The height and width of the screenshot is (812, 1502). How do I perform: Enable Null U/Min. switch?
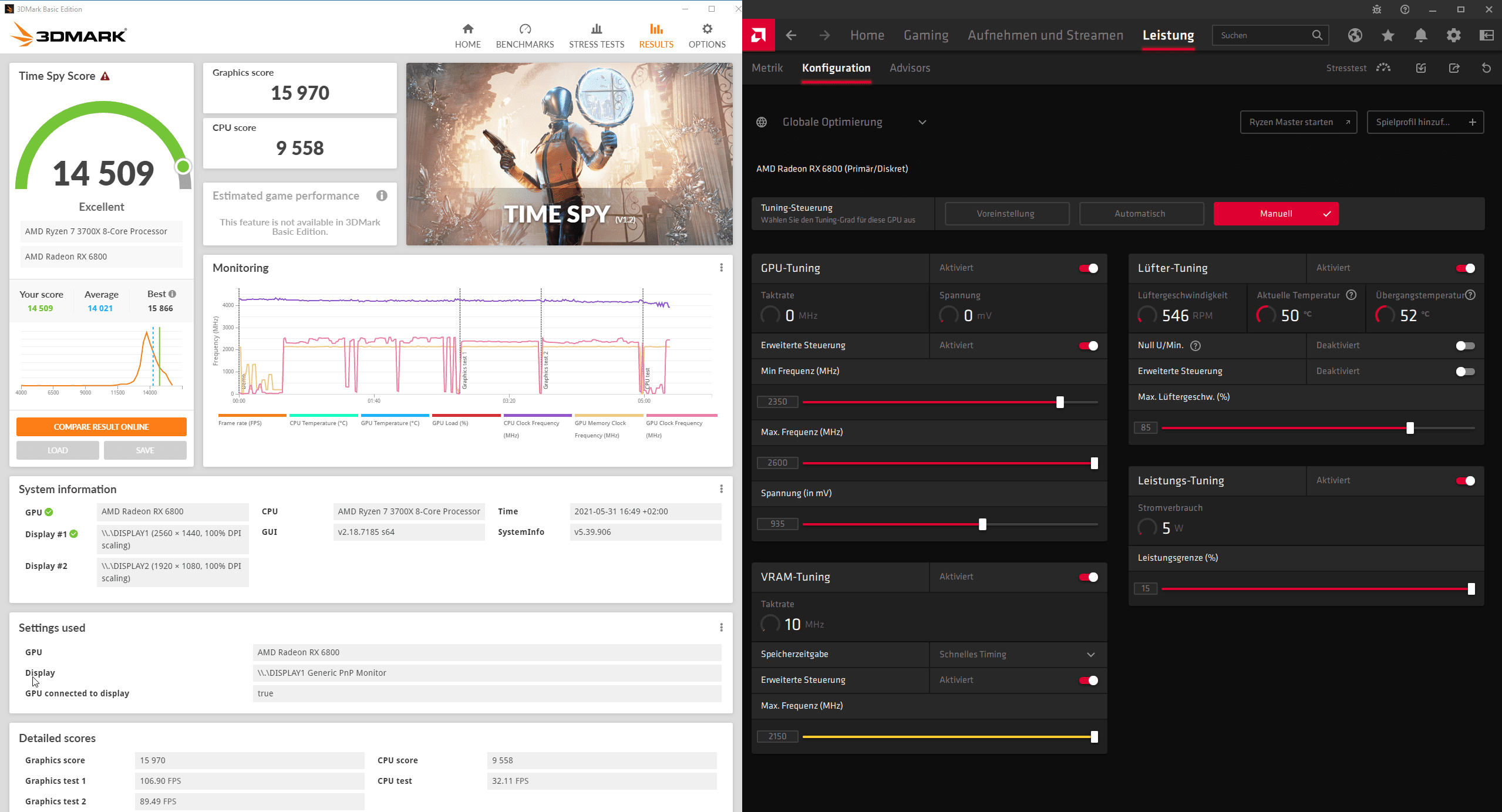(x=1465, y=346)
